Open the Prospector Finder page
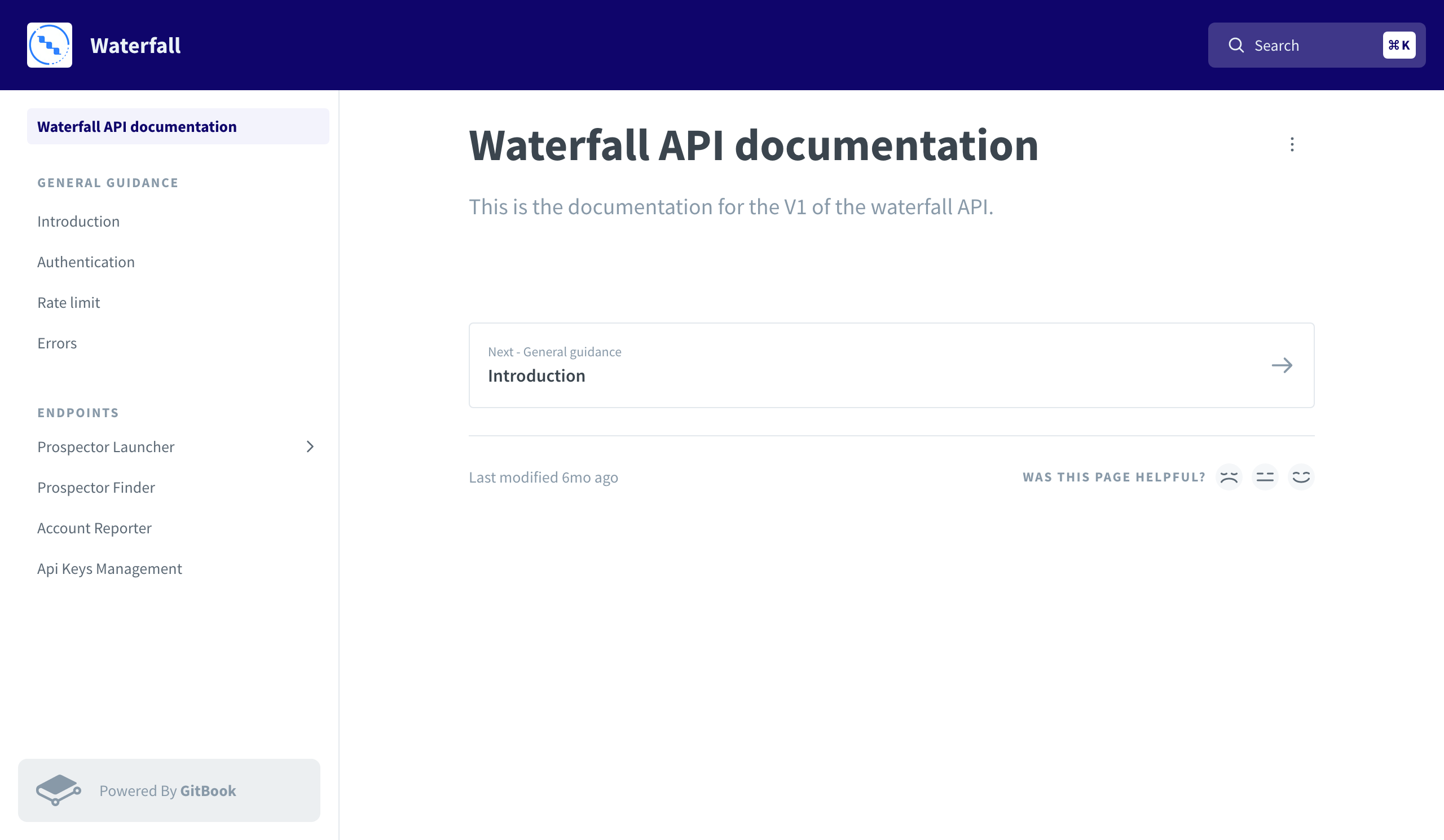This screenshot has width=1444, height=840. pos(96,488)
